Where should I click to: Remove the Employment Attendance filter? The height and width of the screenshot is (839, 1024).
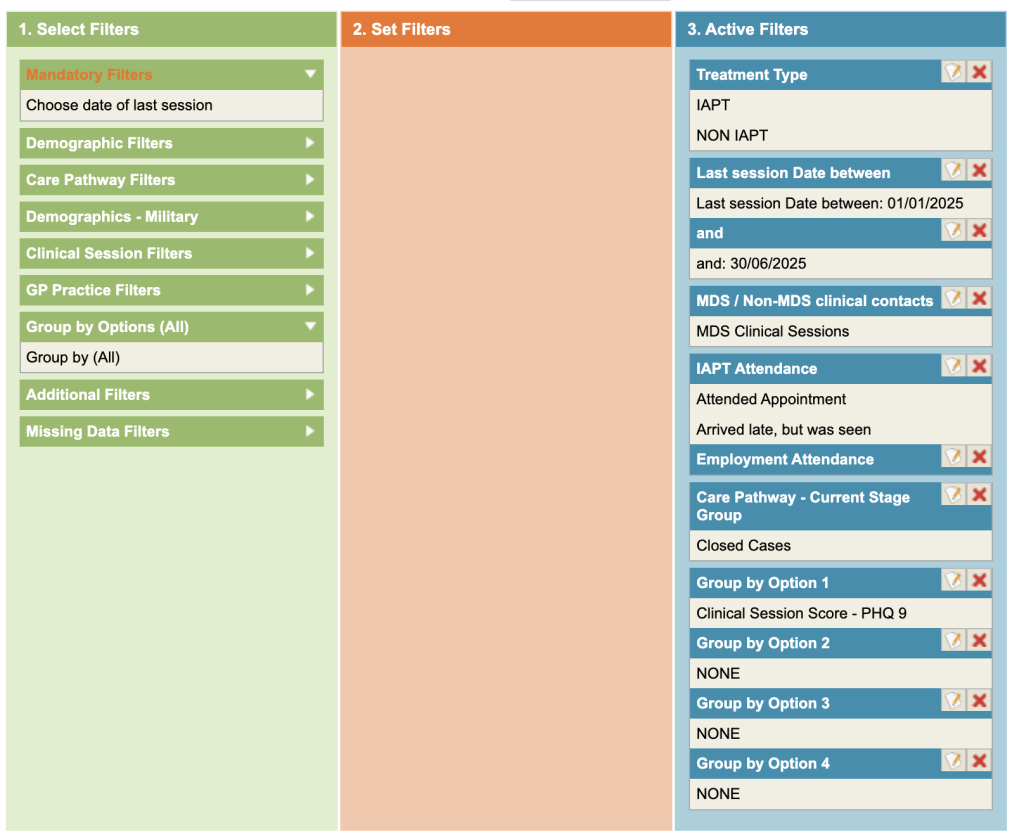pos(980,457)
